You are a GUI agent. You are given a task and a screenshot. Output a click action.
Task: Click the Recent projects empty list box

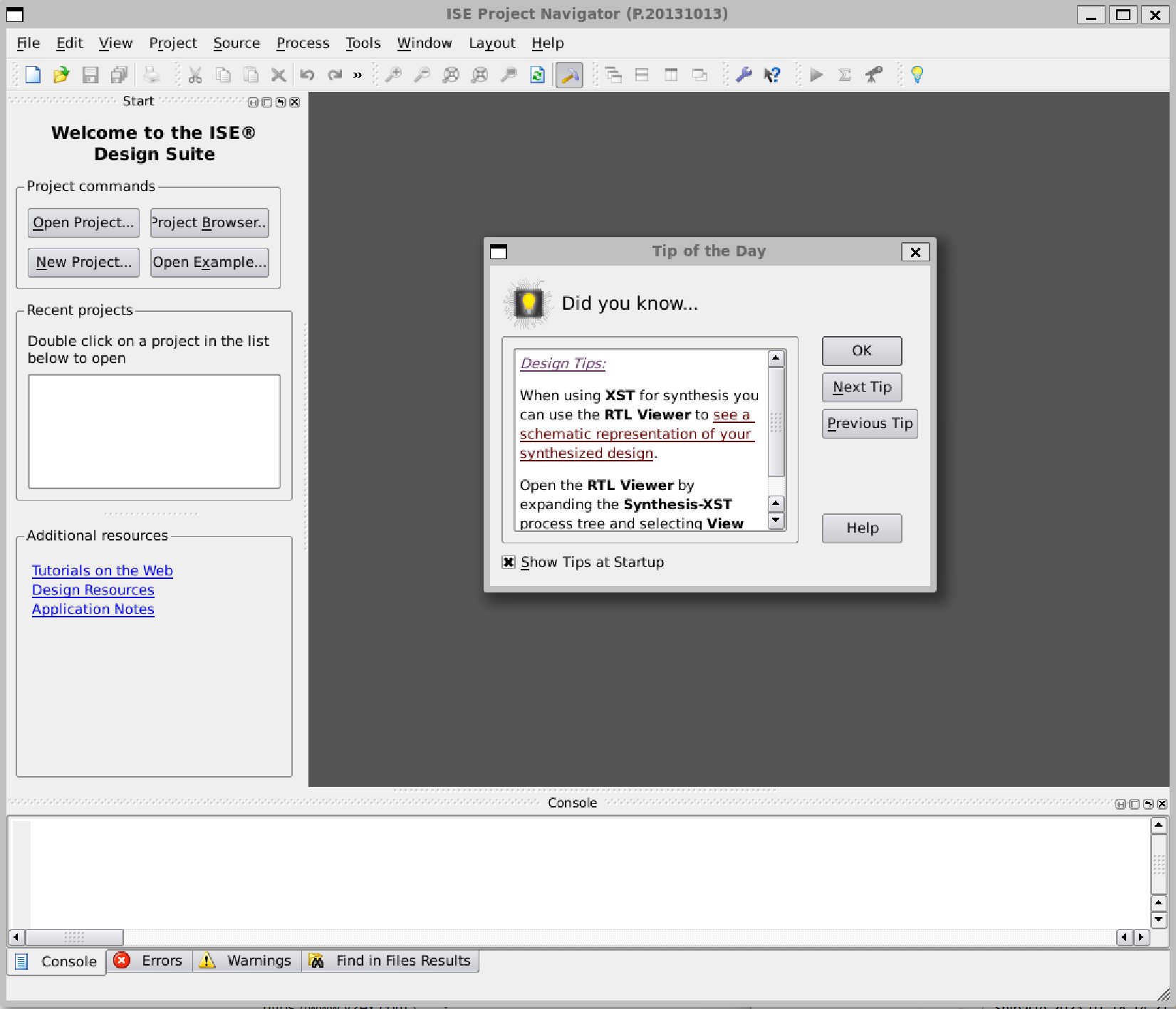pyautogui.click(x=154, y=432)
